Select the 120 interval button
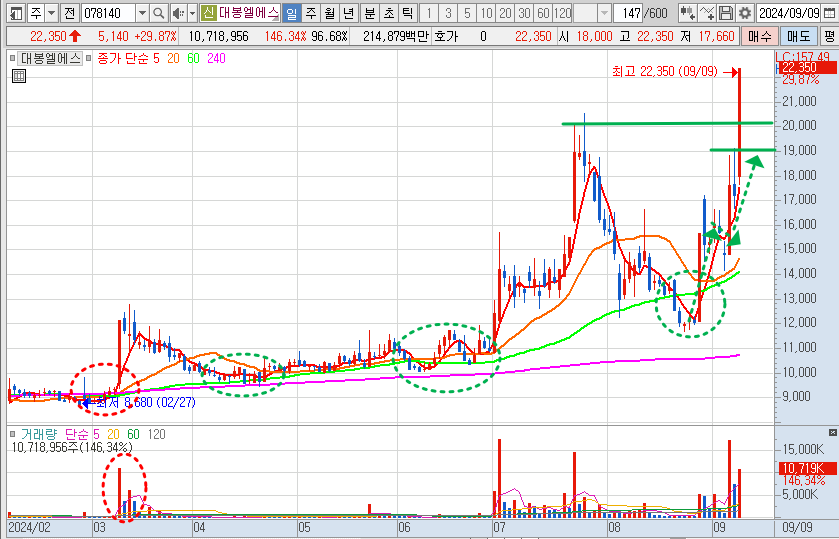839x539 pixels. [562, 13]
